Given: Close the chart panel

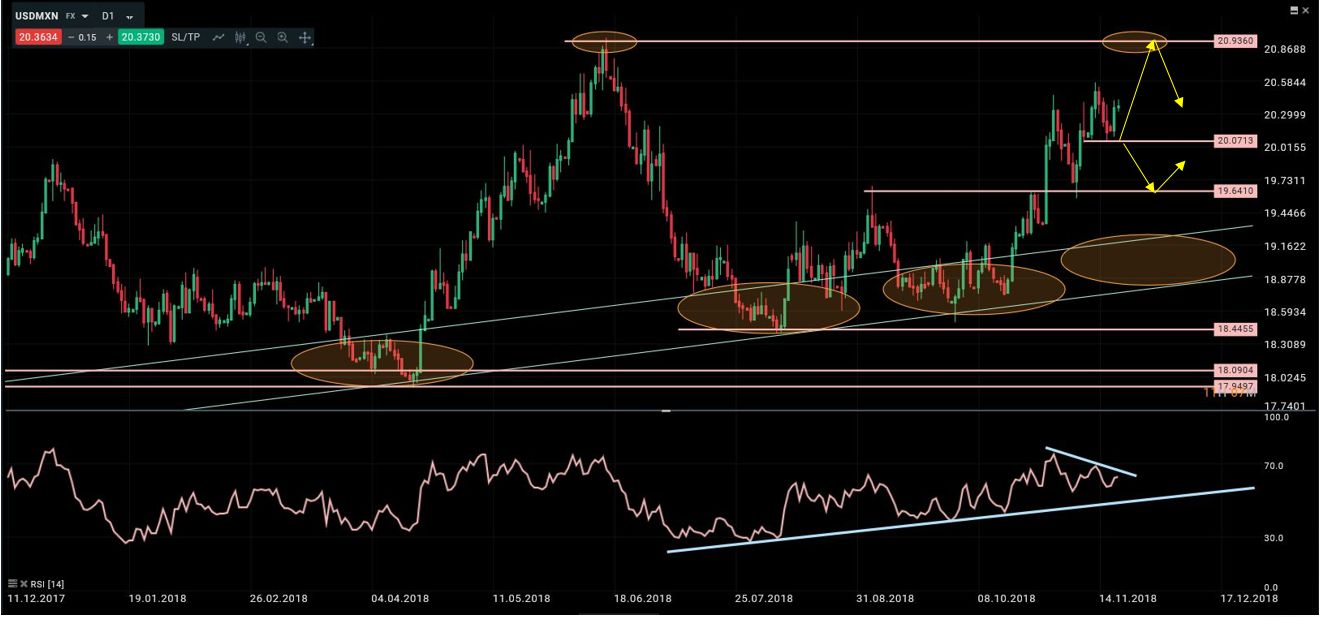Looking at the screenshot, I should (x=1305, y=10).
